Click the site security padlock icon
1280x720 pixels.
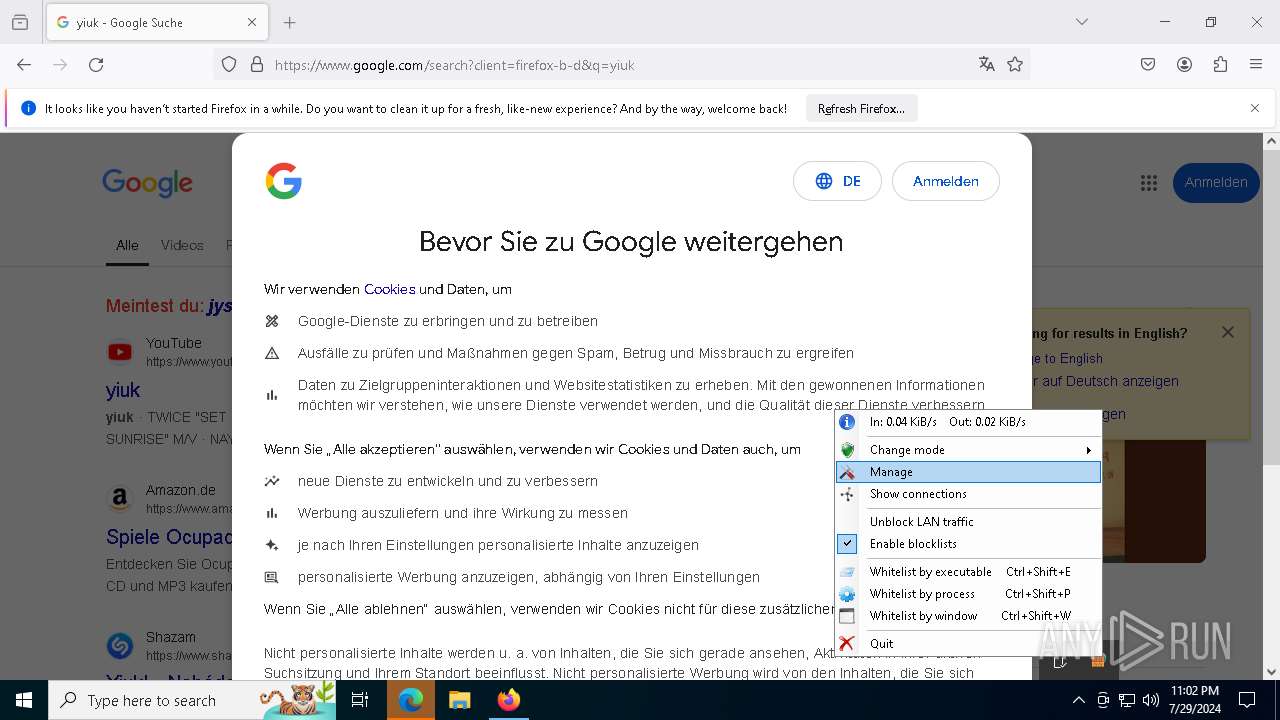(x=257, y=64)
